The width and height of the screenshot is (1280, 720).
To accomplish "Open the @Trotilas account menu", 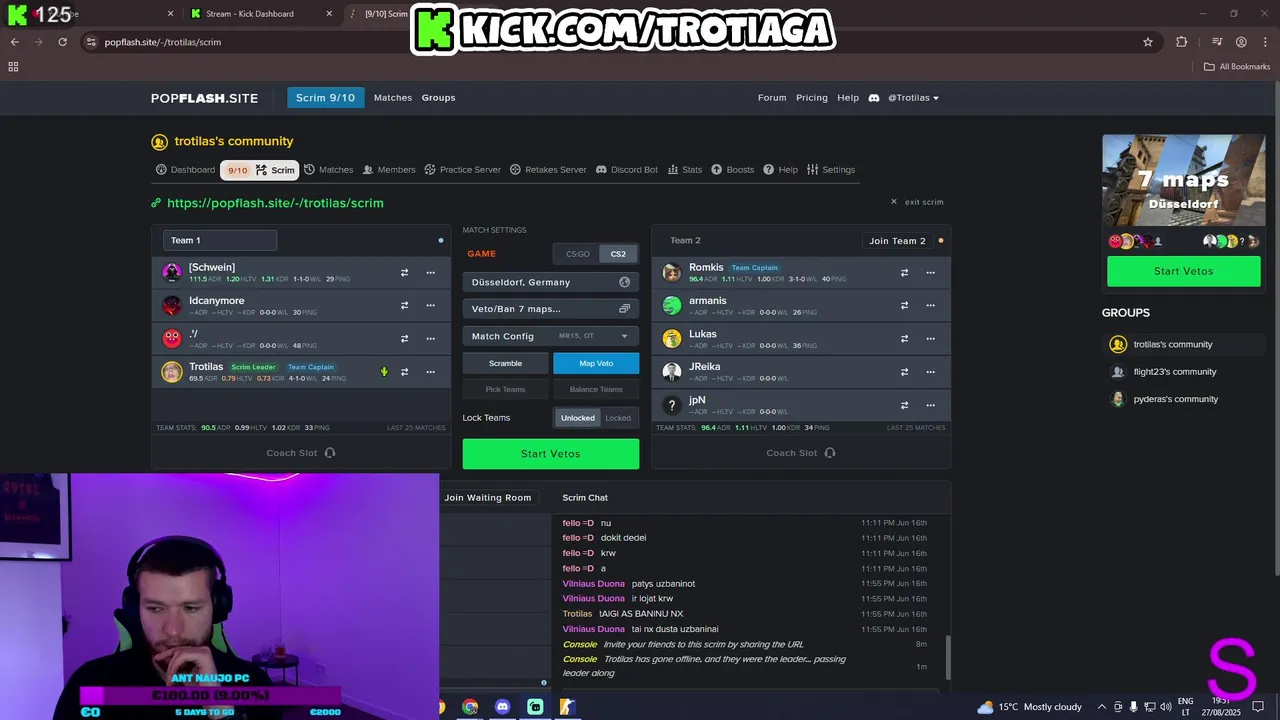I will point(913,98).
